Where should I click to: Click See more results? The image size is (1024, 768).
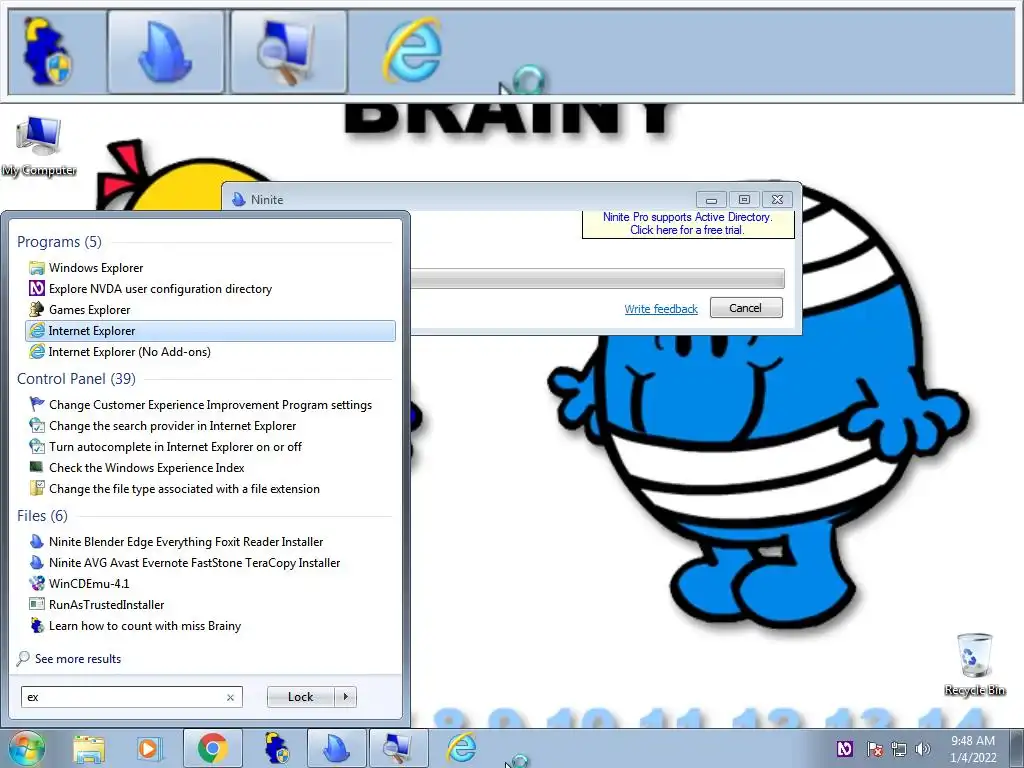point(69,659)
